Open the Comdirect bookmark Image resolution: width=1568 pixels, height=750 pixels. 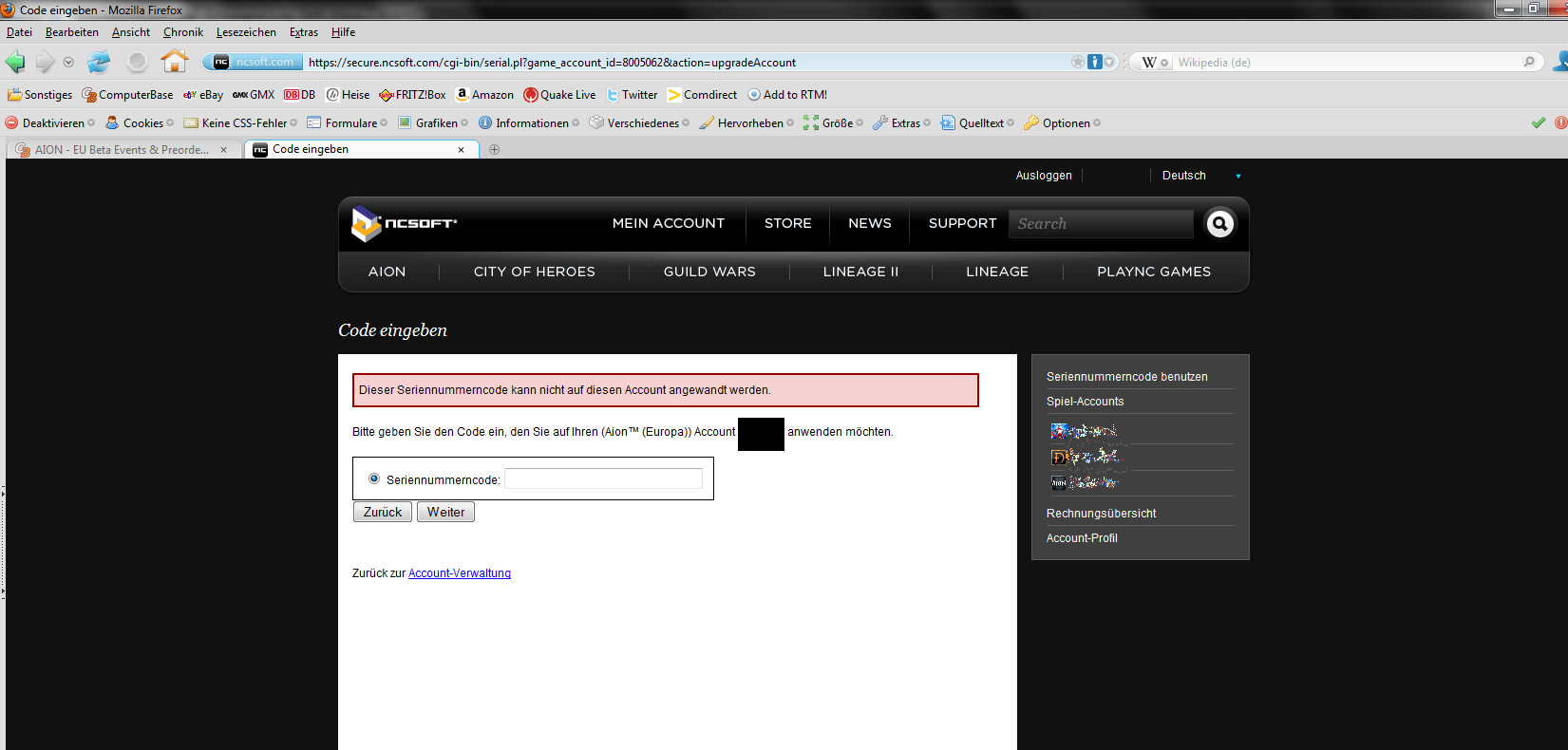click(x=702, y=95)
